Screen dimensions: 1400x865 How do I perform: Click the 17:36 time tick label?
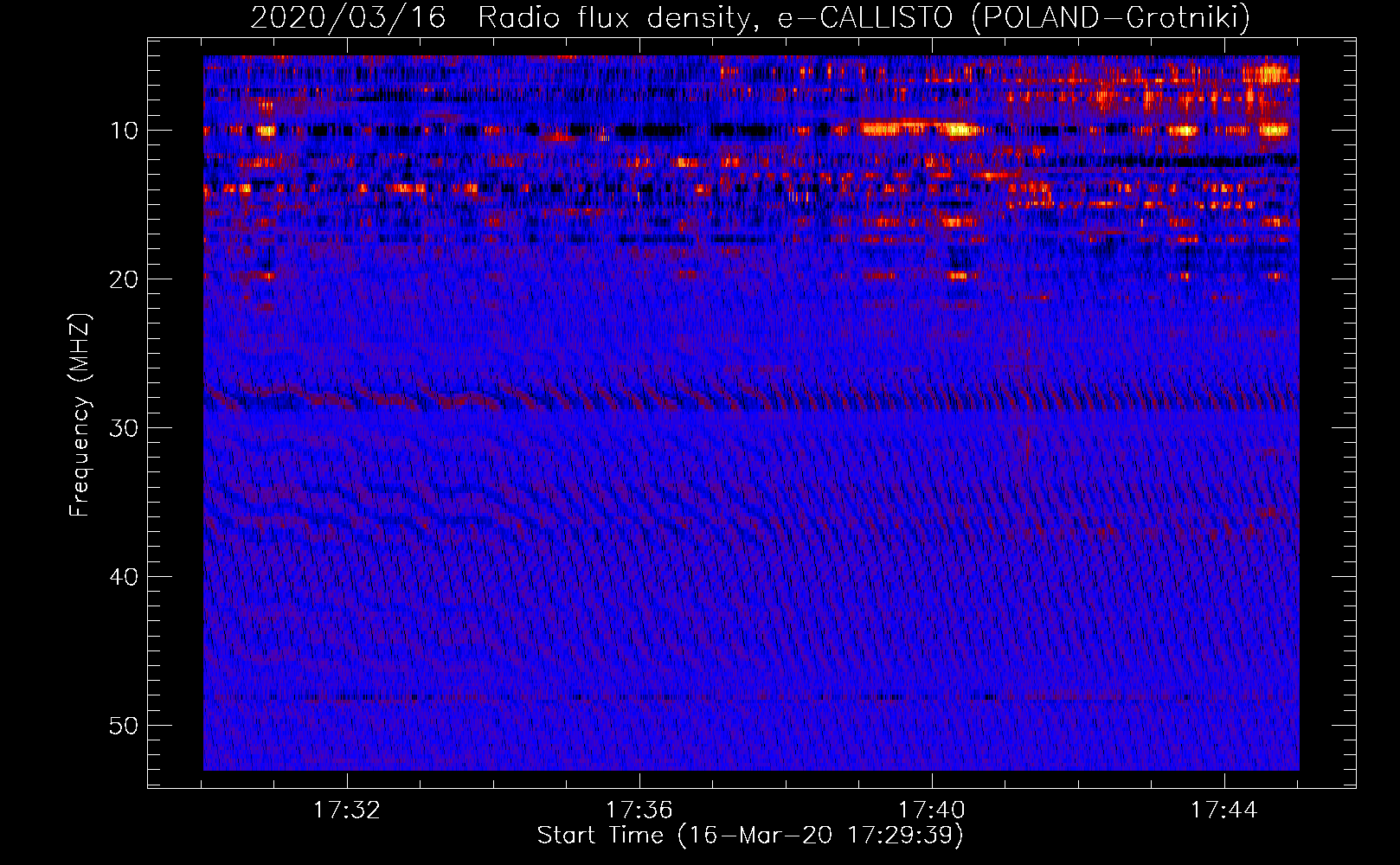click(639, 811)
